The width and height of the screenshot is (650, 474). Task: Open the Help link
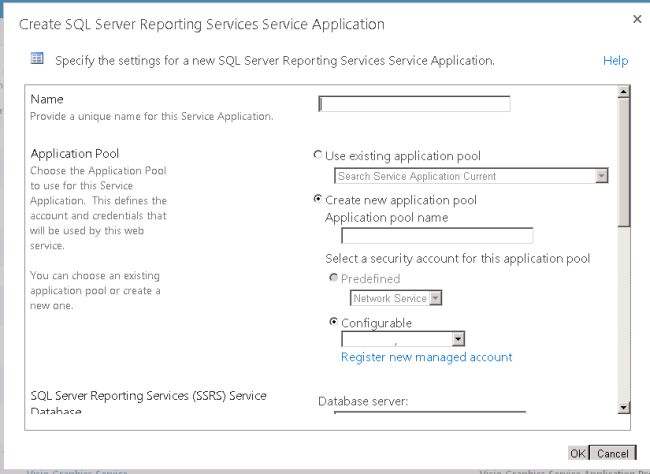tap(615, 61)
